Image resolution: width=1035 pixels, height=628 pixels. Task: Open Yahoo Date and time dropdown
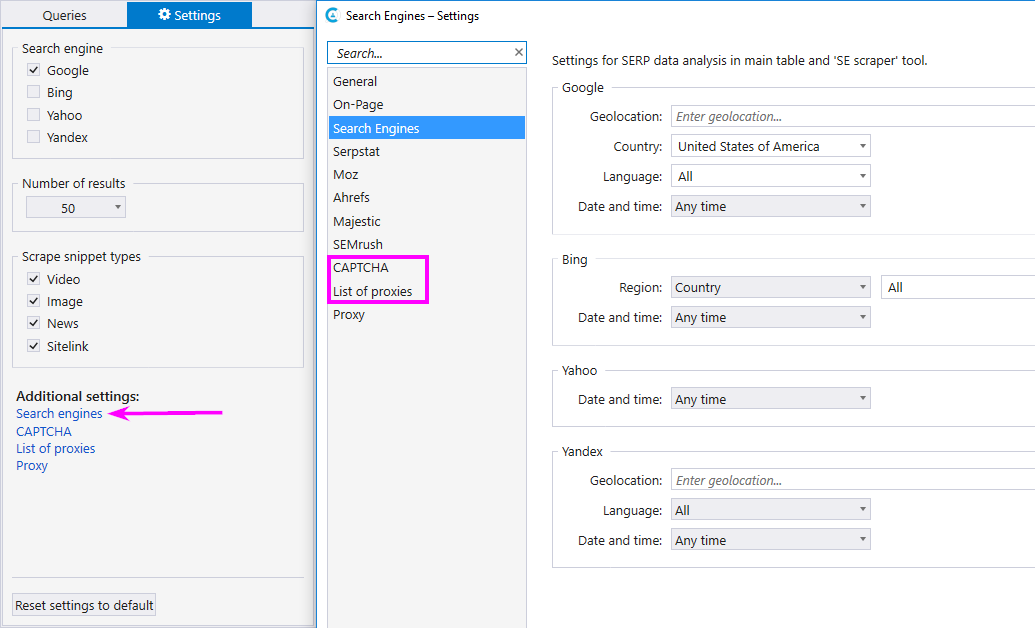click(770, 399)
